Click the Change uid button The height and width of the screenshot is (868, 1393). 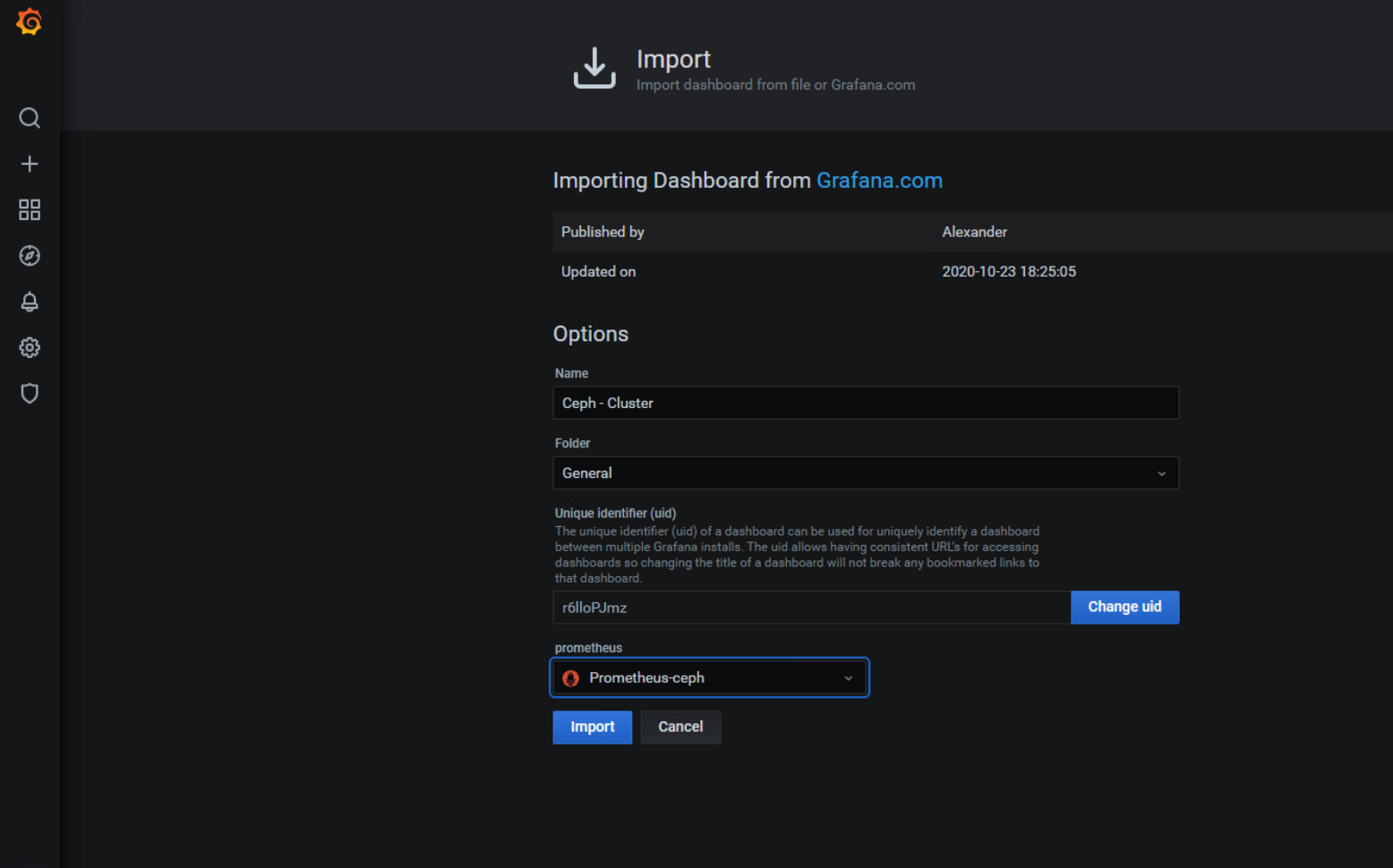[1124, 607]
